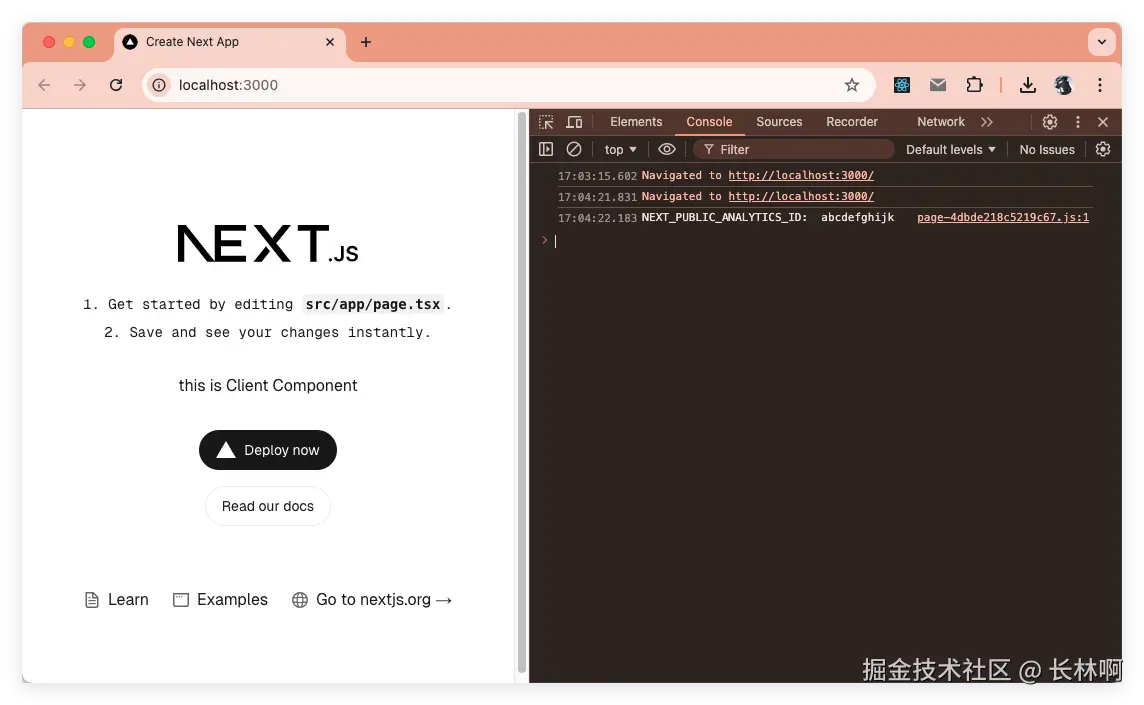The image size is (1144, 705).
Task: Click the NEXT_PUBLIC_ANALYTICS_ID log message
Action: pos(768,217)
